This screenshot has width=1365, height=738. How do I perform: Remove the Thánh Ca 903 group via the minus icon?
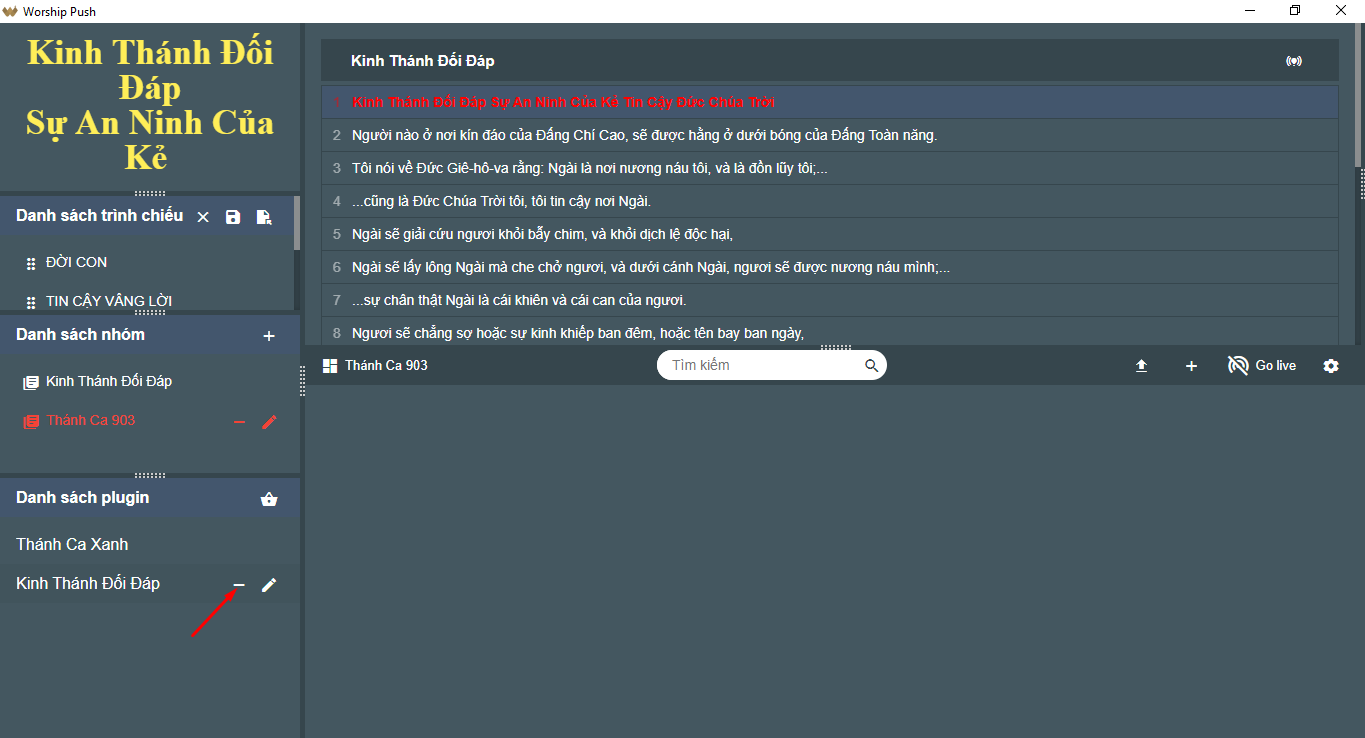[x=239, y=422]
